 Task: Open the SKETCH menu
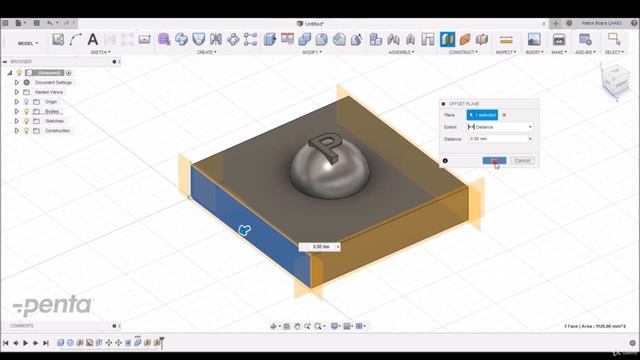click(x=100, y=52)
